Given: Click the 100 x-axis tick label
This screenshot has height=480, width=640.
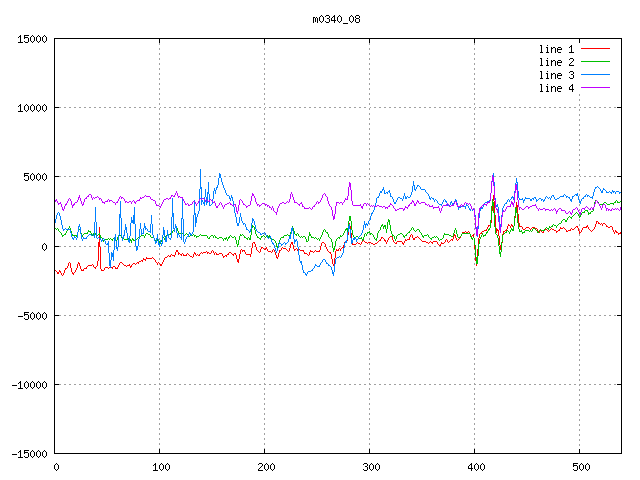Looking at the screenshot, I should pos(160,467).
